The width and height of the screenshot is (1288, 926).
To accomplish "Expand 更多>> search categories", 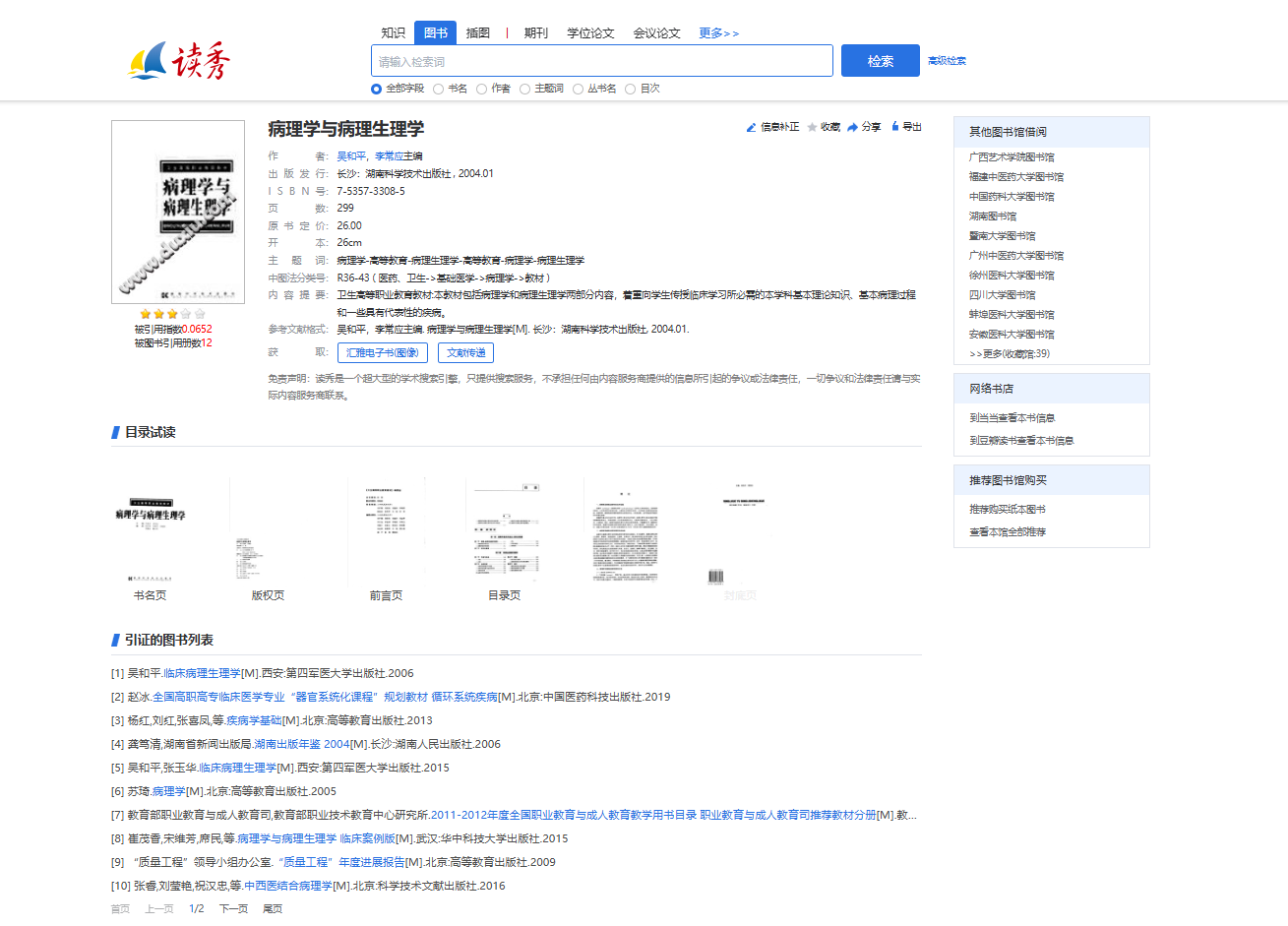I will tap(718, 33).
